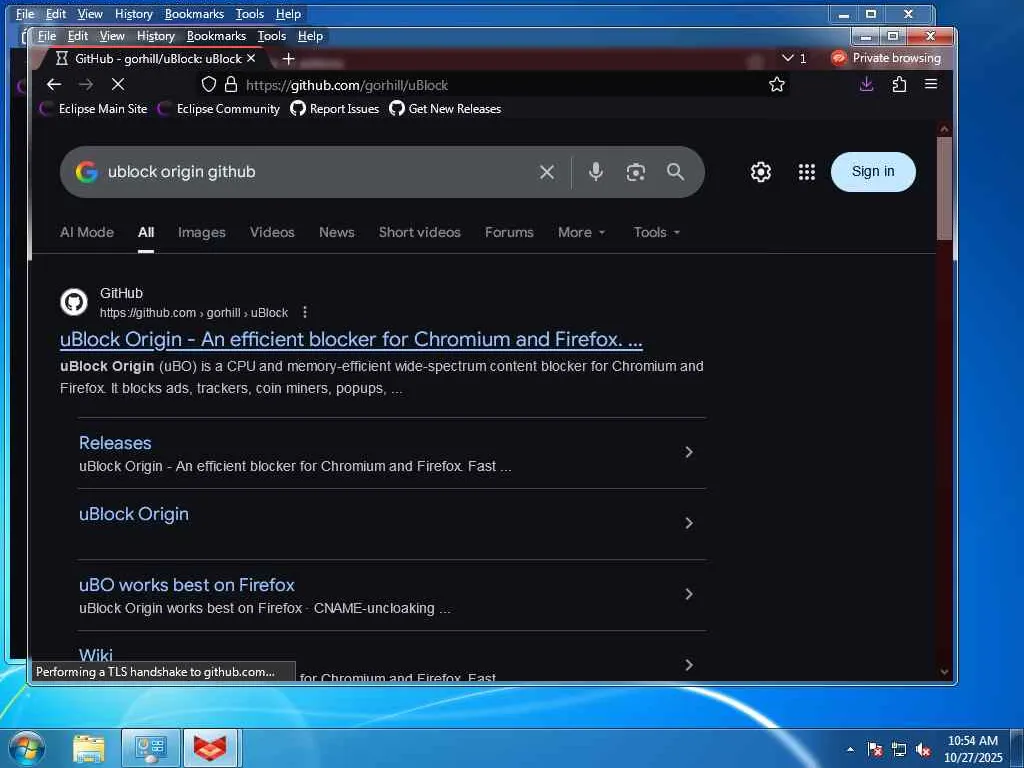Open the Tools menu in front window
The width and height of the screenshot is (1024, 768).
(272, 36)
